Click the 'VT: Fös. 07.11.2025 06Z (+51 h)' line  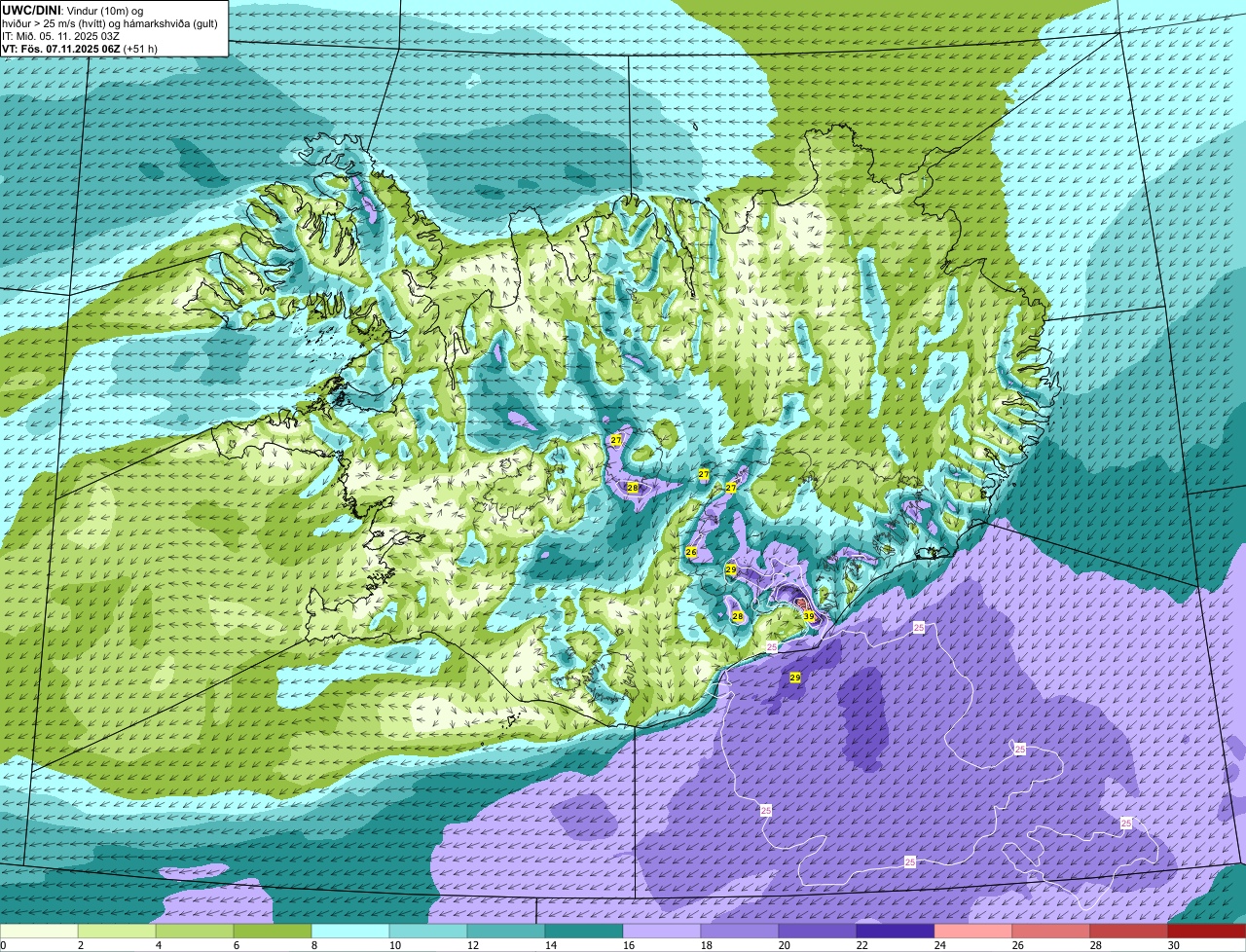coord(80,49)
